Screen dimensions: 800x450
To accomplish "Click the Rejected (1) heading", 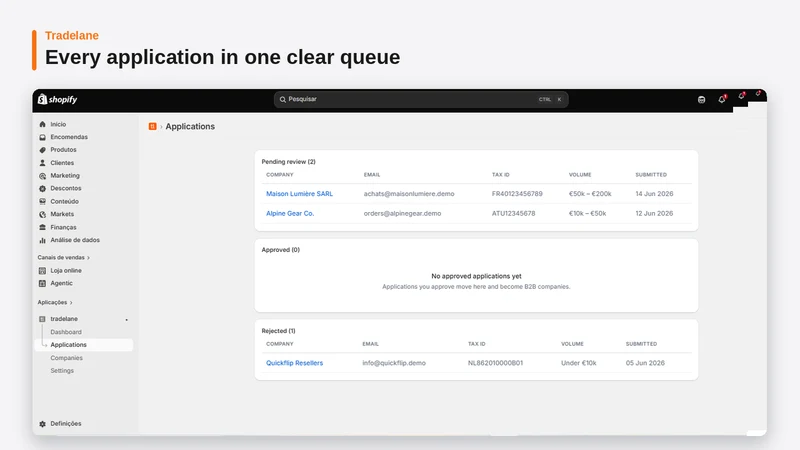I will 278,331.
